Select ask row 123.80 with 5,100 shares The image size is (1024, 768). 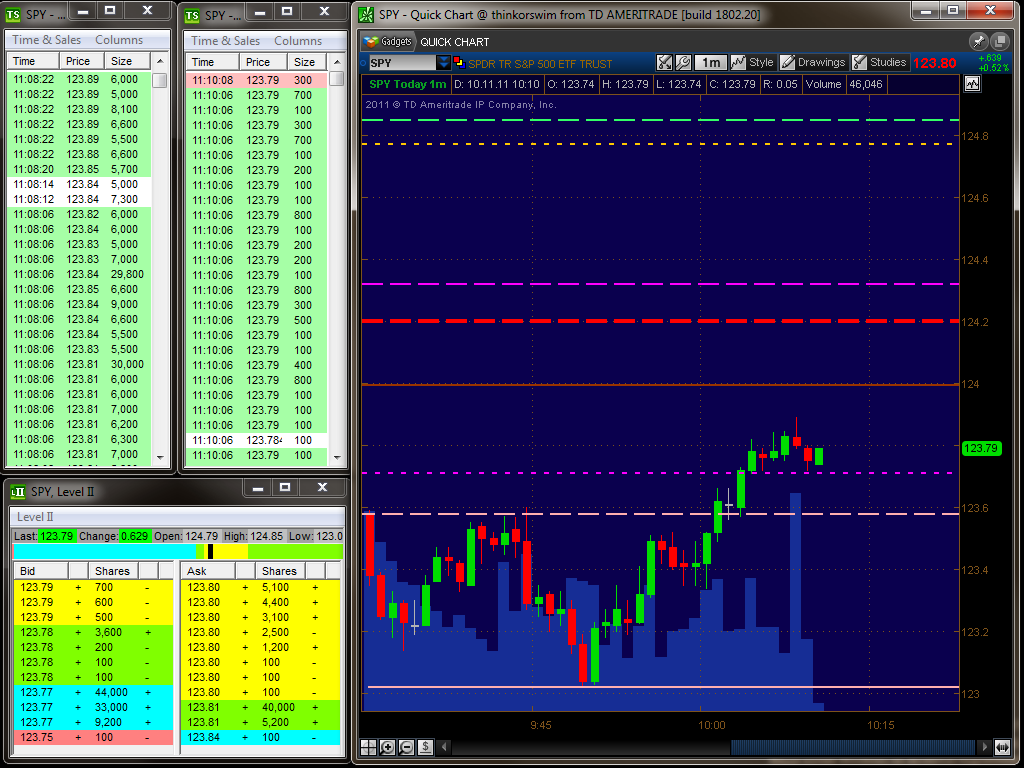coord(261,587)
